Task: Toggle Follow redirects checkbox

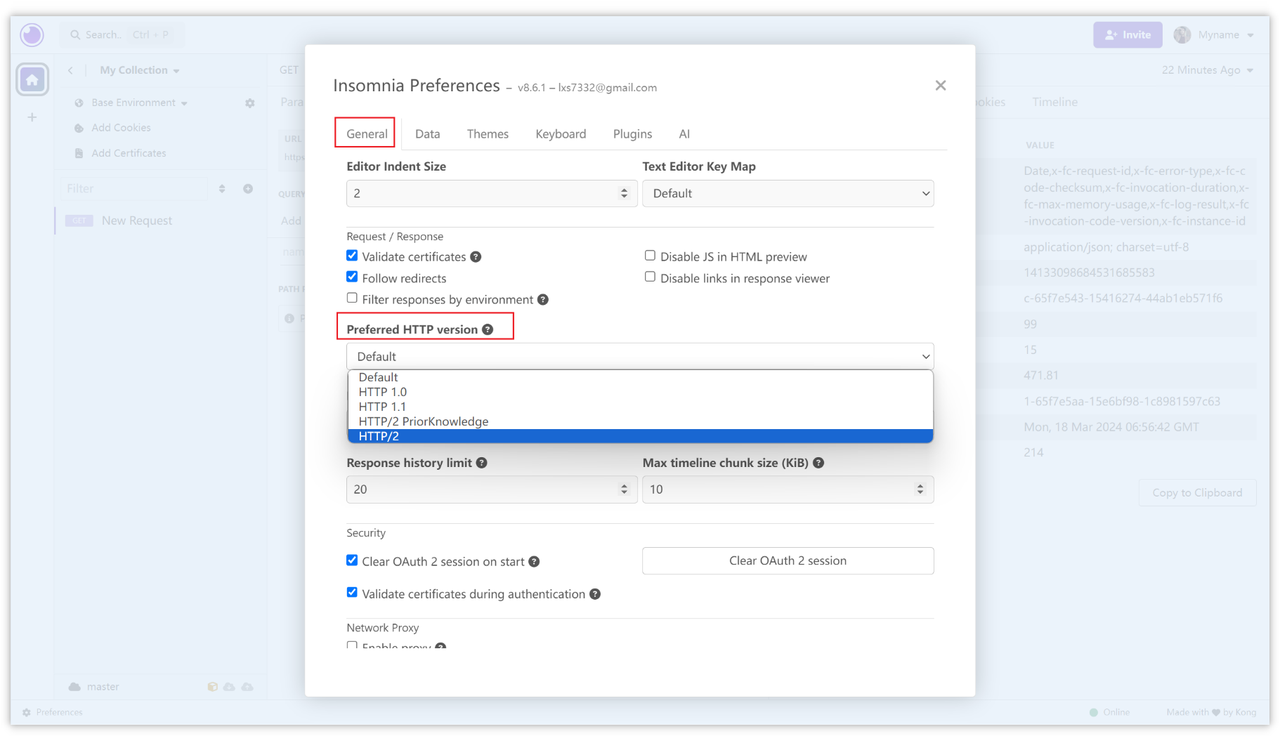Action: 352,277
